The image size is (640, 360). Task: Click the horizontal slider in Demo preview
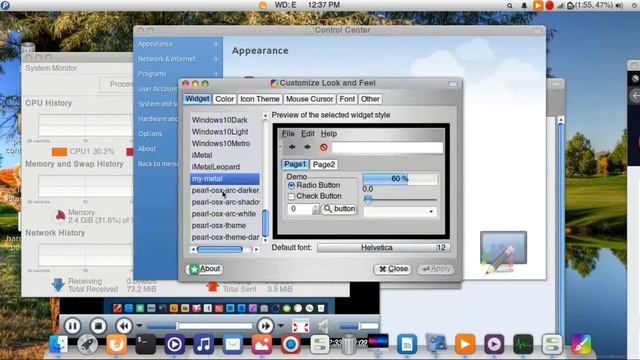tap(400, 200)
